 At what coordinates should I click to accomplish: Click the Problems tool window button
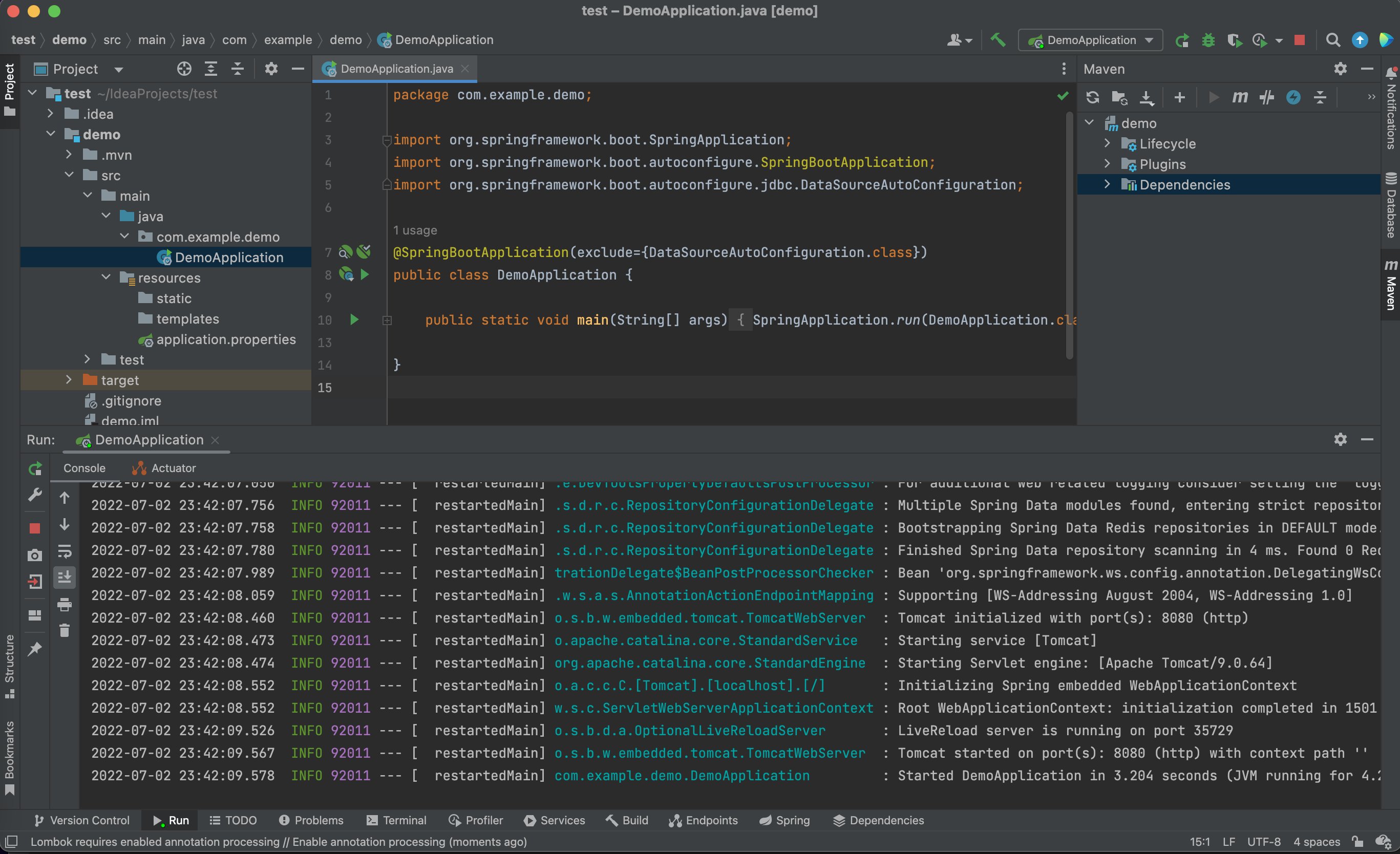[x=311, y=821]
